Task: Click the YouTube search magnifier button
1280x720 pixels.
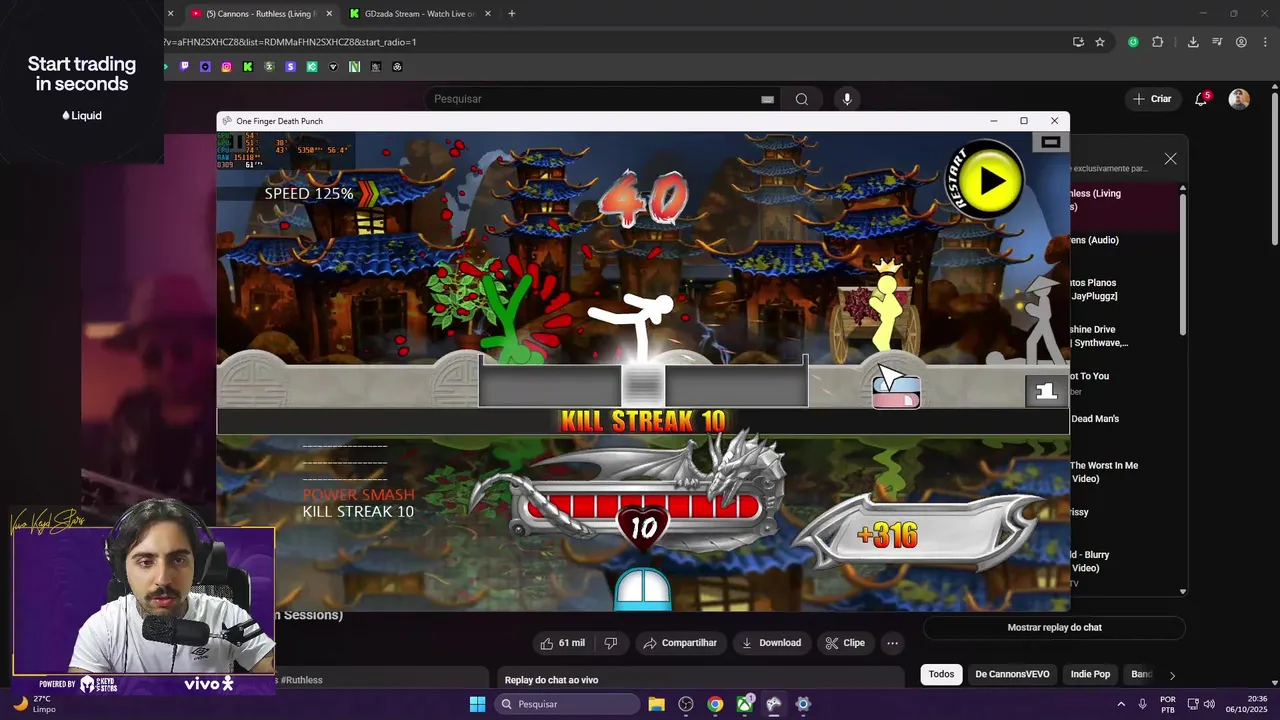Action: tap(801, 99)
